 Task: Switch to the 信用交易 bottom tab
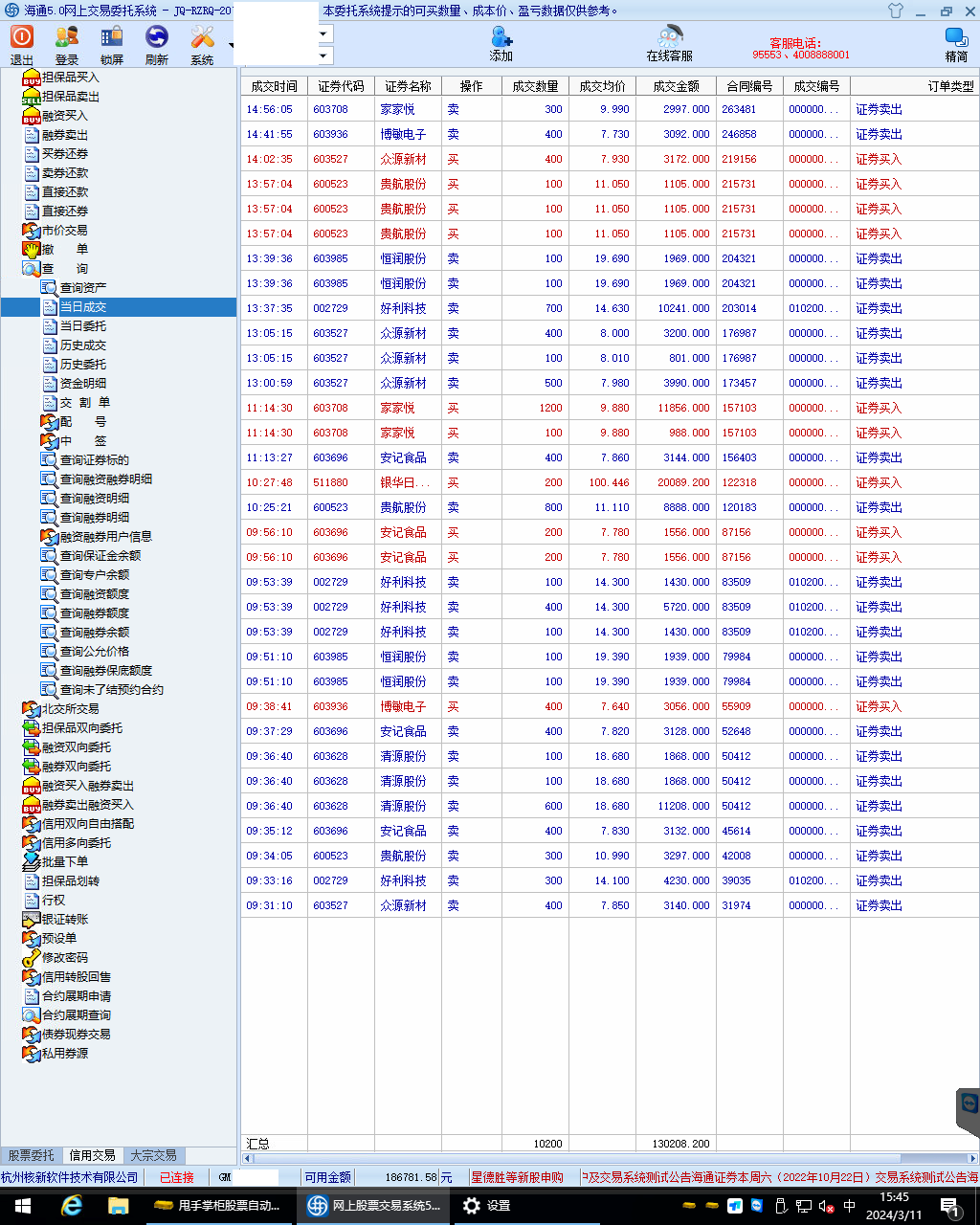[93, 1155]
